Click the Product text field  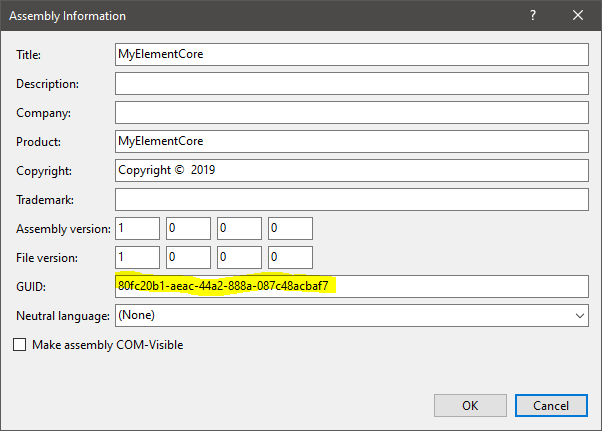click(352, 141)
